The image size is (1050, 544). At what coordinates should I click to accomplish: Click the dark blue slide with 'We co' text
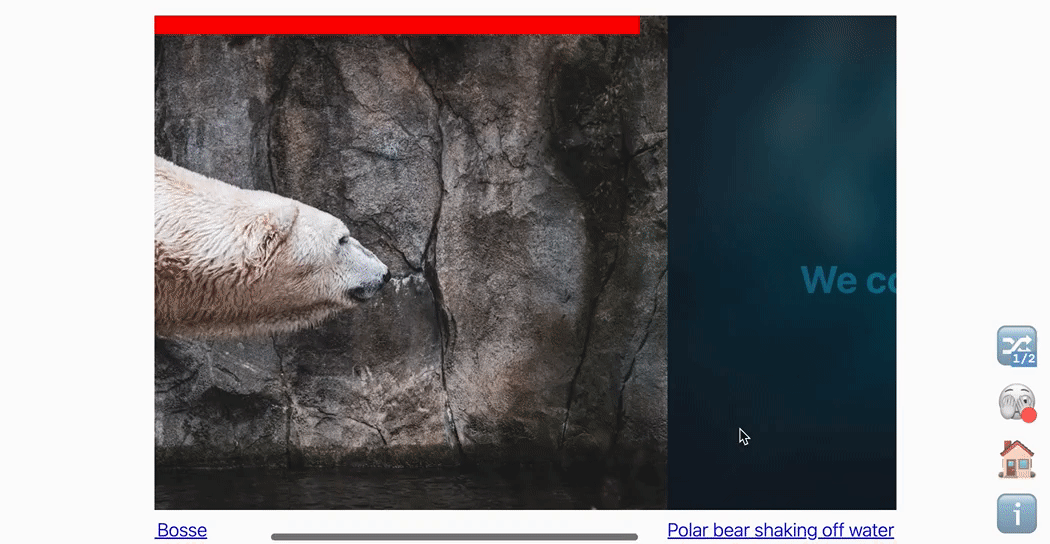(x=781, y=263)
